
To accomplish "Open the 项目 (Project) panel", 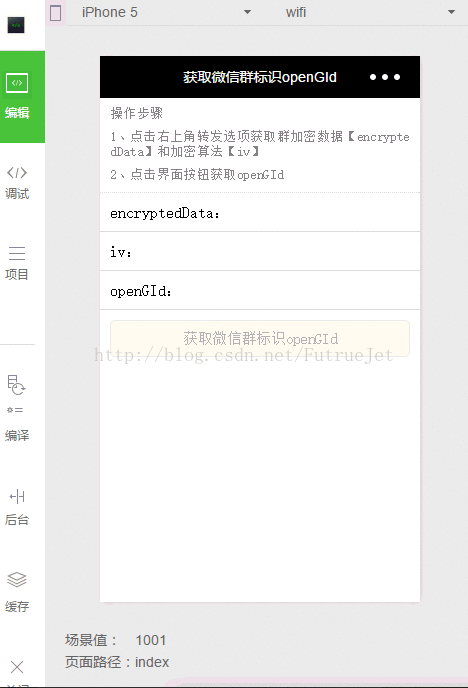I will (x=17, y=263).
